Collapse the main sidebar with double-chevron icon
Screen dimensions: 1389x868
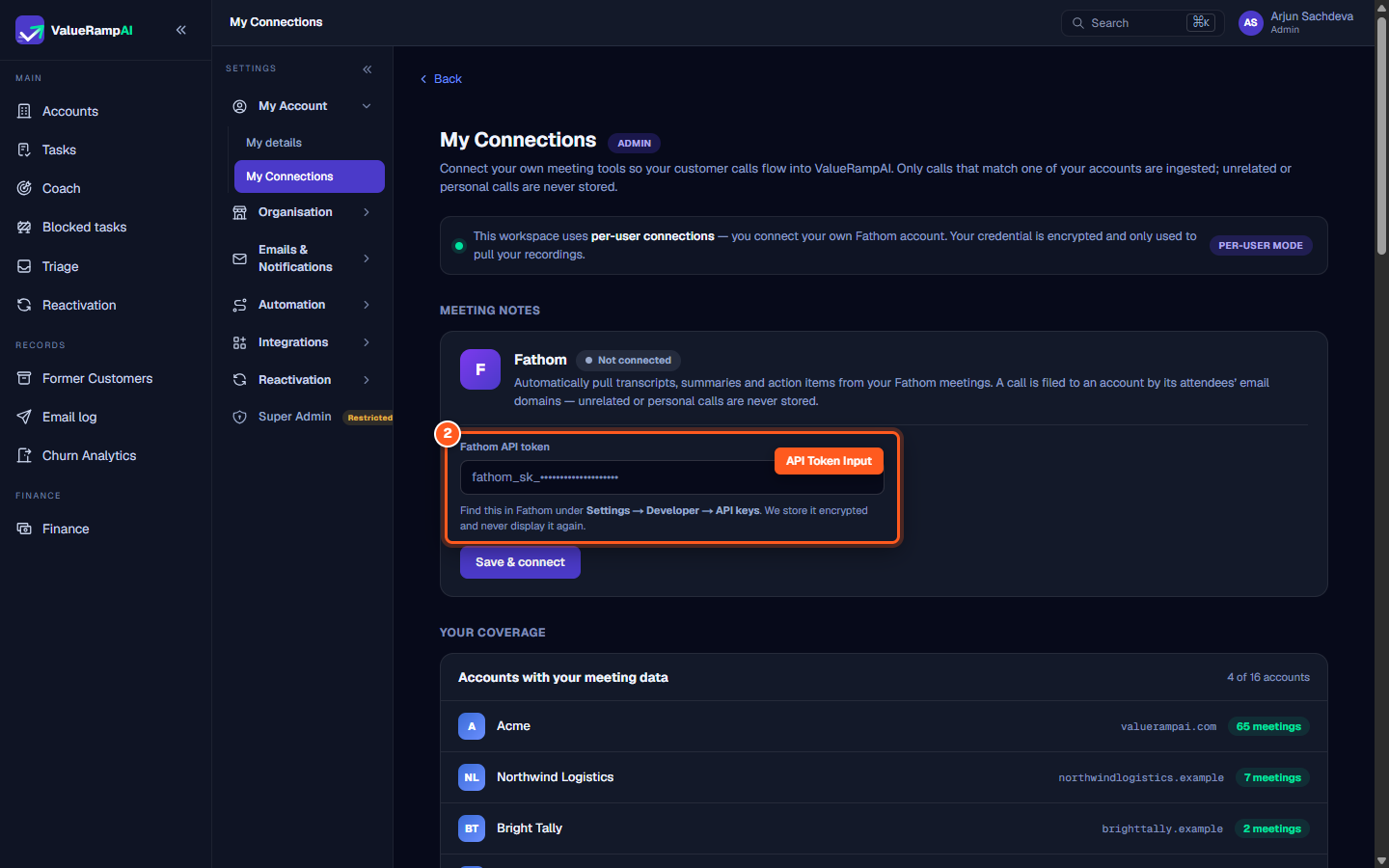(x=181, y=30)
